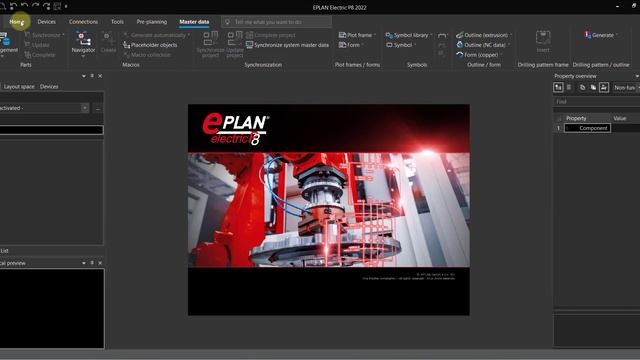
Task: Switch to the Devices ribbon tab
Action: (47, 22)
